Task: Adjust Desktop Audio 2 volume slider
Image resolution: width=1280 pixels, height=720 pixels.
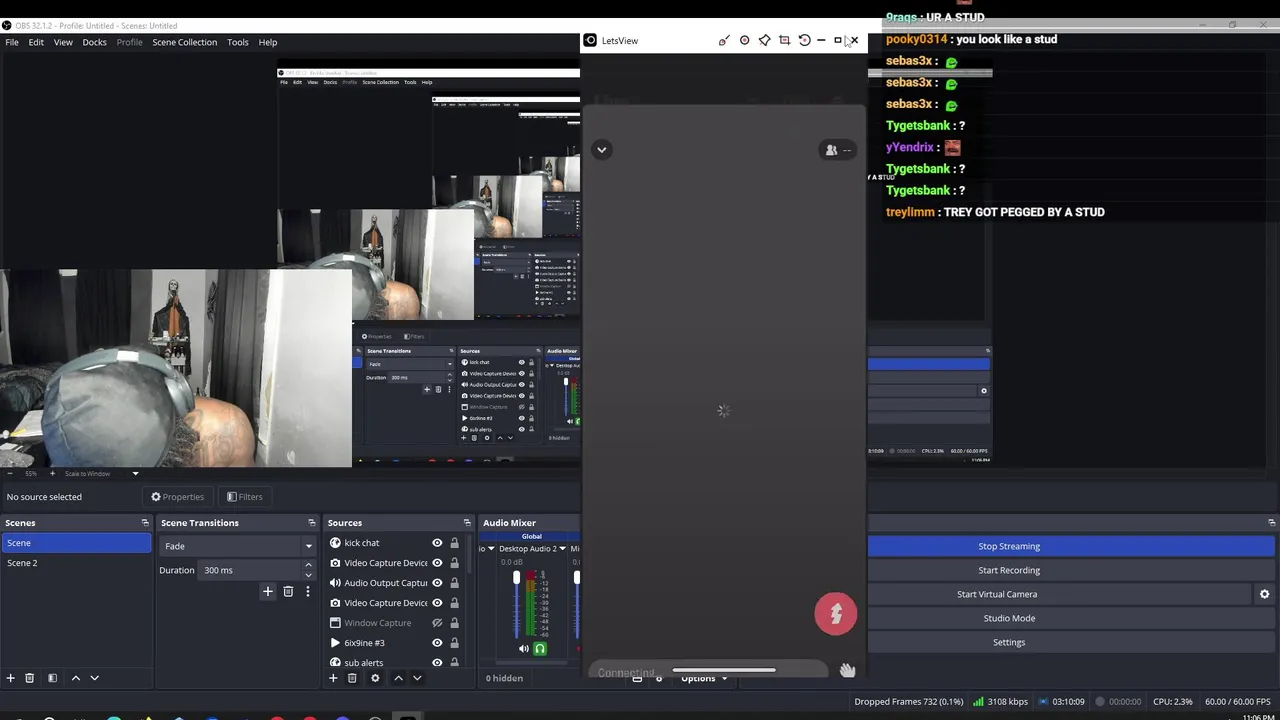Action: tap(516, 578)
